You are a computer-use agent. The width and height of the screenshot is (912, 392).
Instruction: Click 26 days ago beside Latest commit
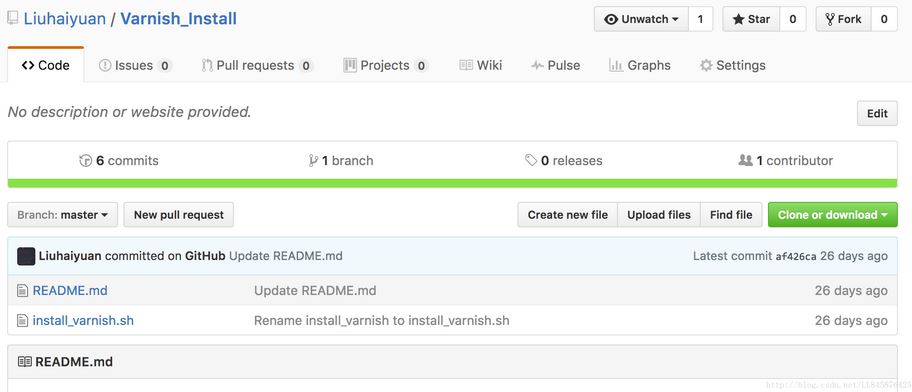pos(854,256)
